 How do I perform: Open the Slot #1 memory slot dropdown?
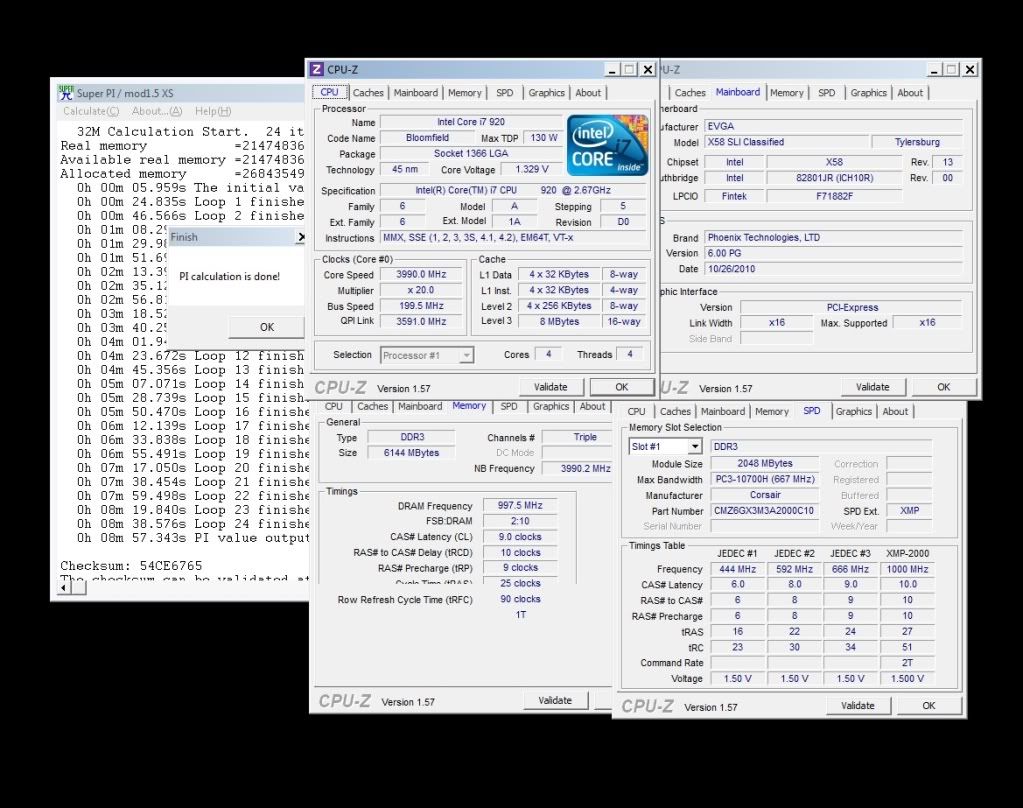[x=665, y=446]
